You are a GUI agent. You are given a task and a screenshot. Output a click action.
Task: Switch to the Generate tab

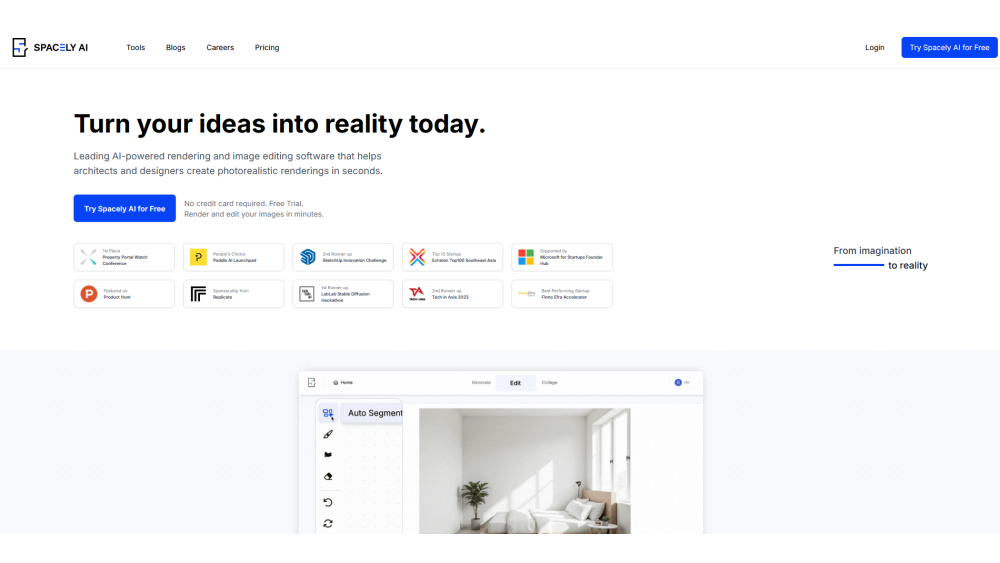coord(481,383)
